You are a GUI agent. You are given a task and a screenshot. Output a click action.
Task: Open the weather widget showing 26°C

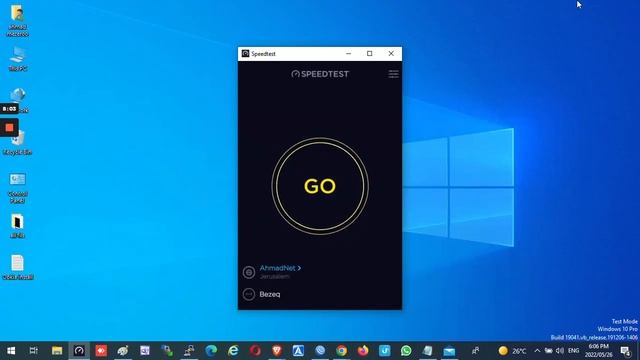(513, 351)
